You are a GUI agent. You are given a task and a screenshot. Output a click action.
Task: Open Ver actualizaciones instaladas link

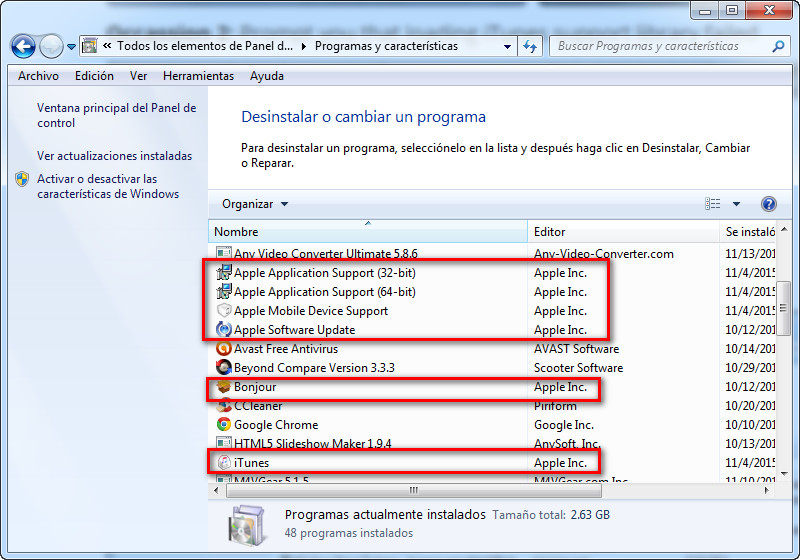tap(114, 156)
